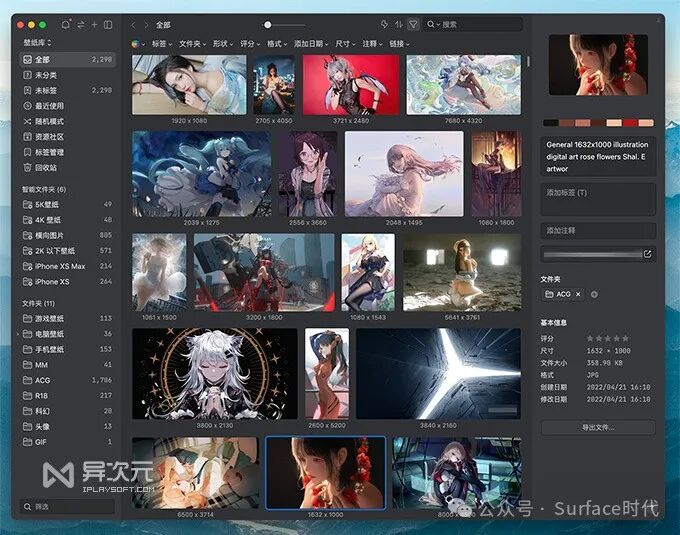Select the 3800 x 2130 thumbnail
This screenshot has width=680, height=535.
coord(215,373)
